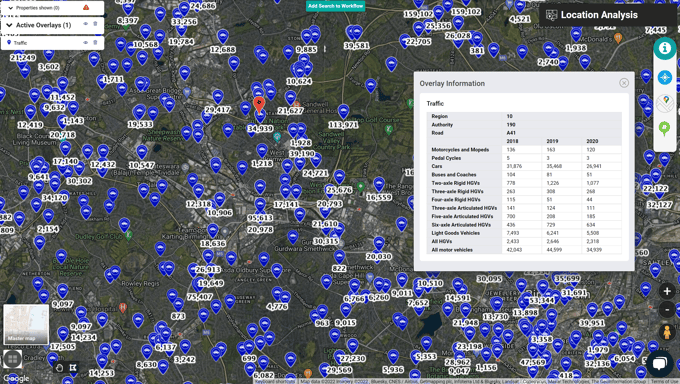The width and height of the screenshot is (680, 384).
Task: Click the 2019 column header
Action: 552,141
